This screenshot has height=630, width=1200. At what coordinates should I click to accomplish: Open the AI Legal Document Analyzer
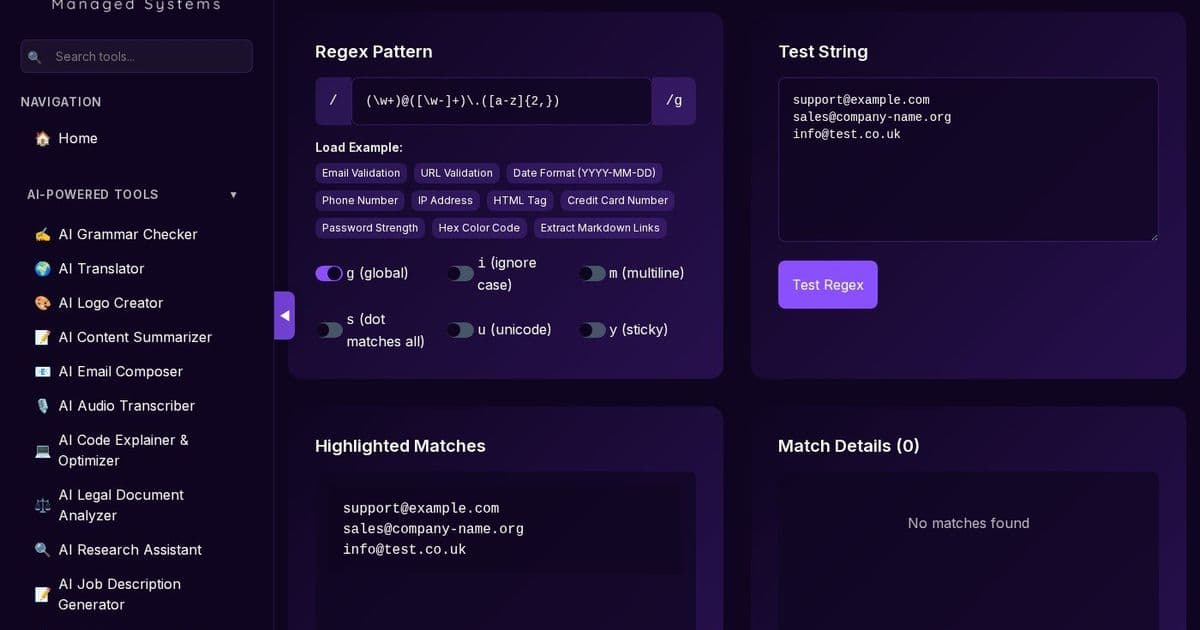pyautogui.click(x=121, y=505)
